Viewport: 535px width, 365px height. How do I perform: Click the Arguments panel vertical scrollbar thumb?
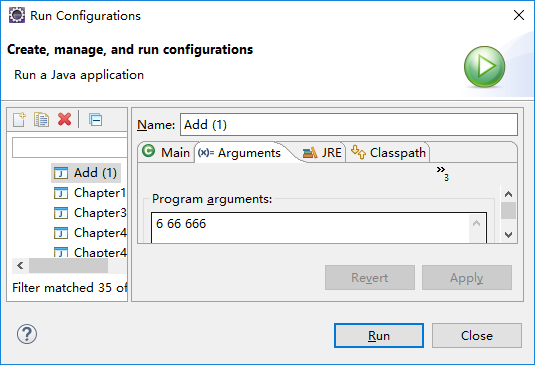(x=508, y=210)
